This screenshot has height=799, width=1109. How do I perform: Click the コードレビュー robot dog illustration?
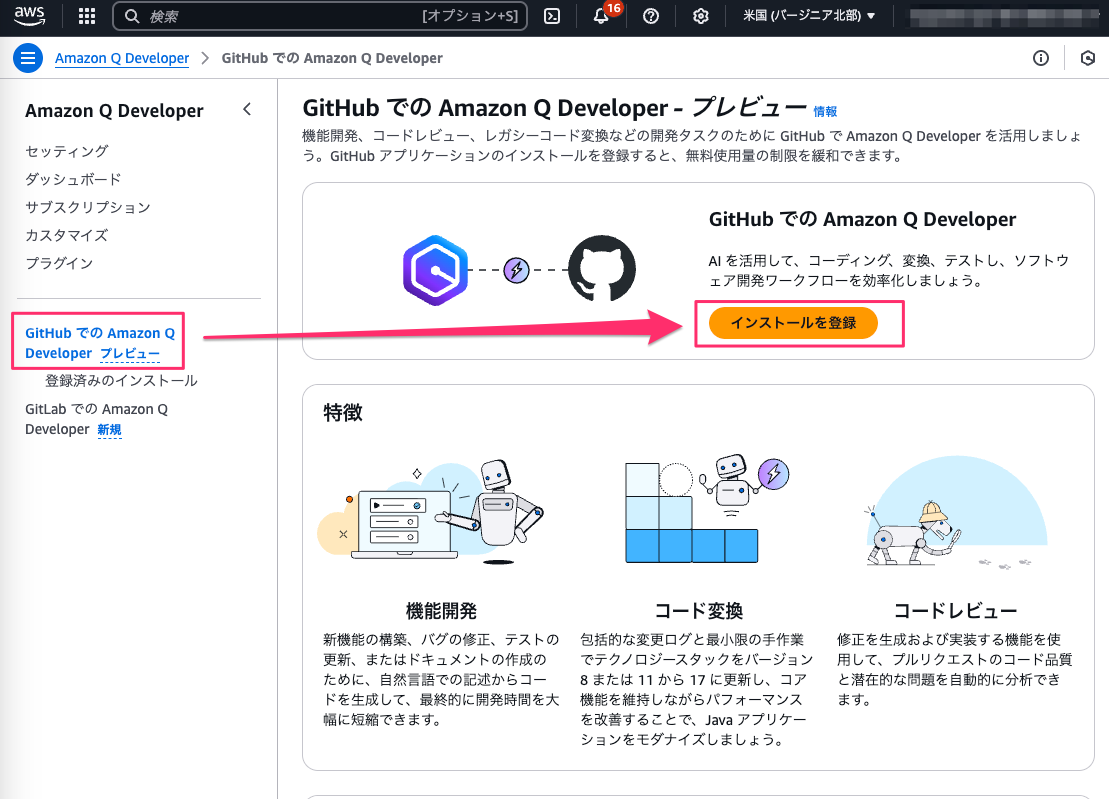click(x=956, y=513)
